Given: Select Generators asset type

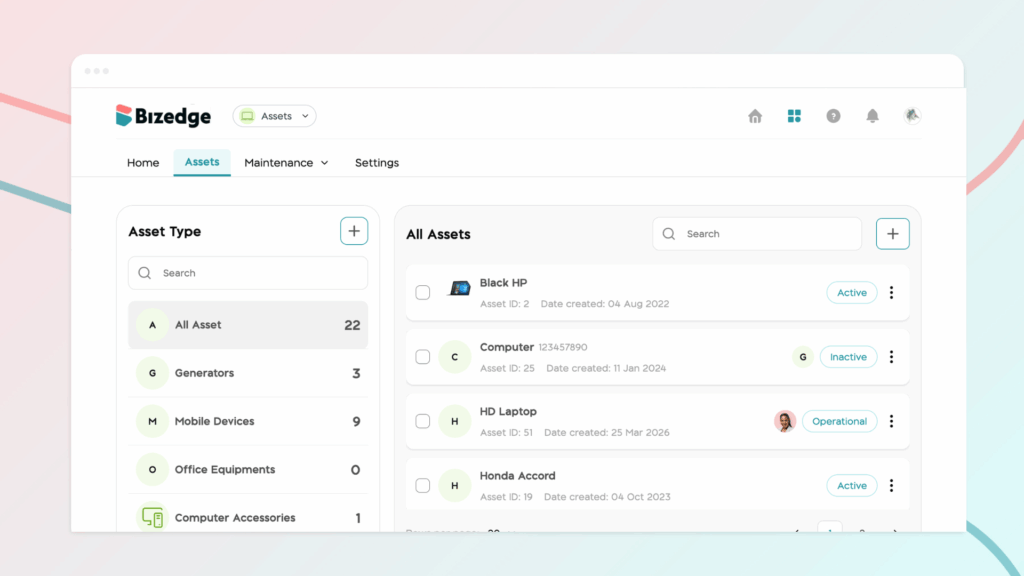Looking at the screenshot, I should pyautogui.click(x=204, y=373).
